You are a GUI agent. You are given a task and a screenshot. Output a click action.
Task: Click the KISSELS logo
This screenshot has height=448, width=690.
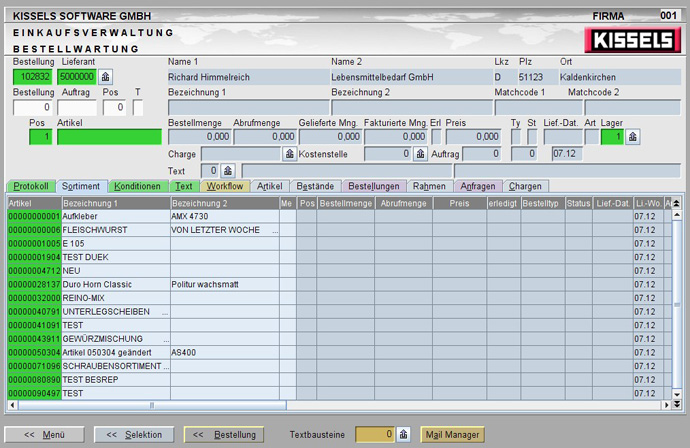633,40
